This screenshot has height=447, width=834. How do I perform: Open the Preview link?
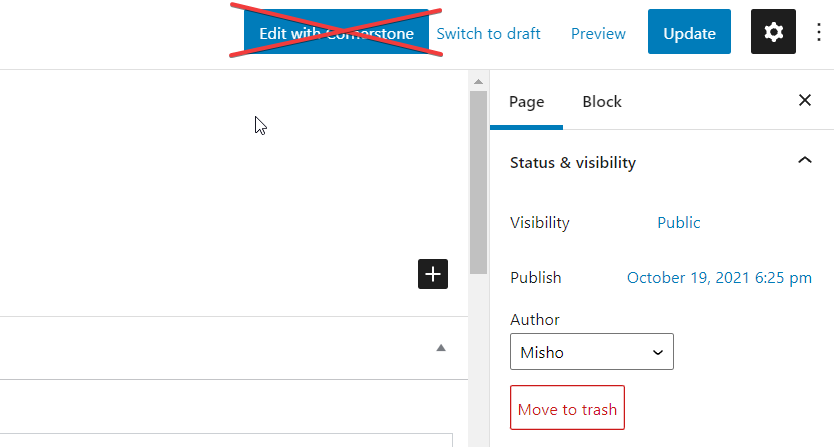[x=598, y=33]
